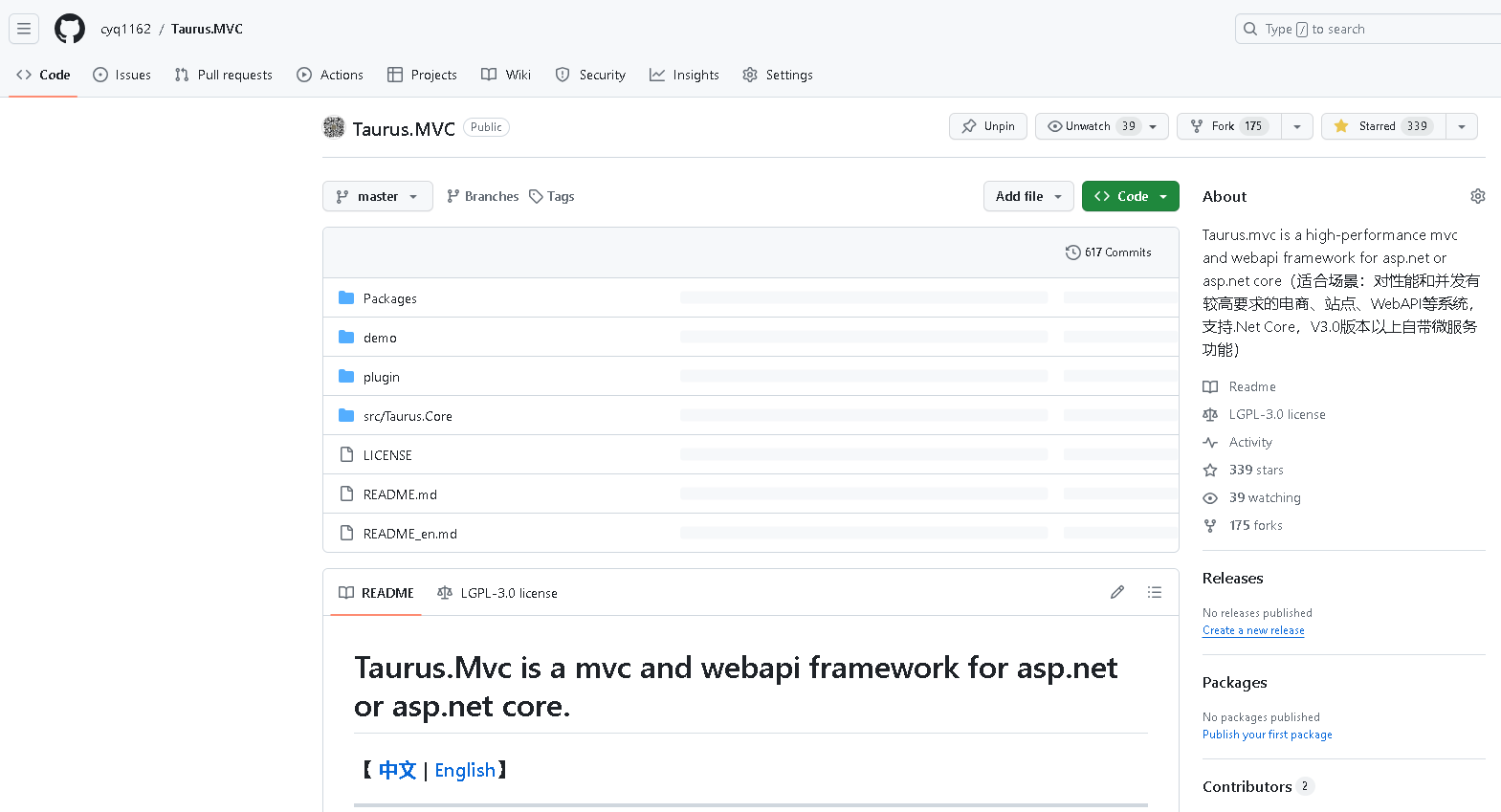Image resolution: width=1501 pixels, height=812 pixels.
Task: Click the commits history clock icon
Action: point(1073,252)
